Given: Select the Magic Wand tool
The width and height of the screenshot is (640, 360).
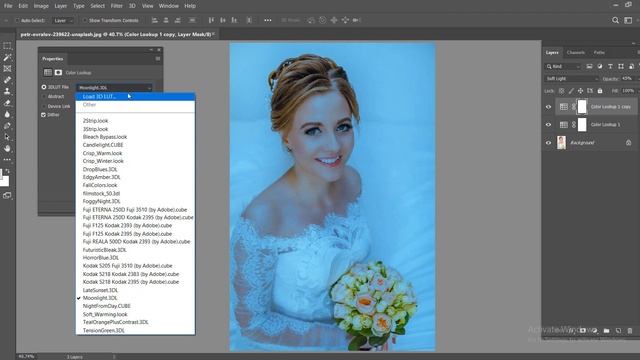Looking at the screenshot, I should point(7,57).
